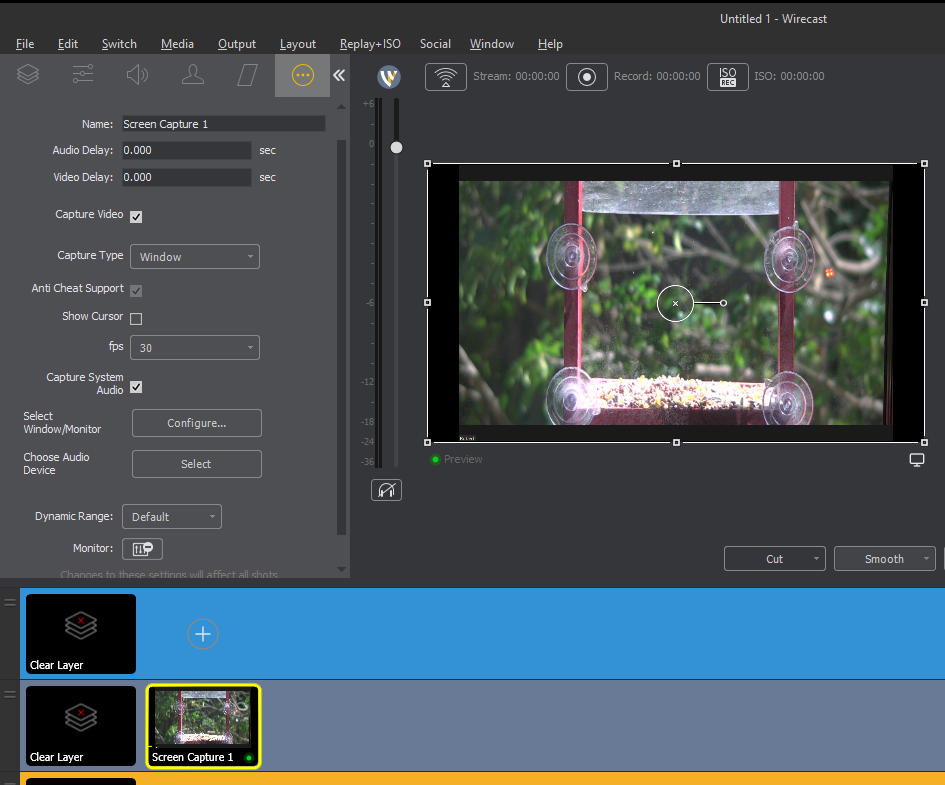Click the top-middle resize handle of preview

pos(676,163)
